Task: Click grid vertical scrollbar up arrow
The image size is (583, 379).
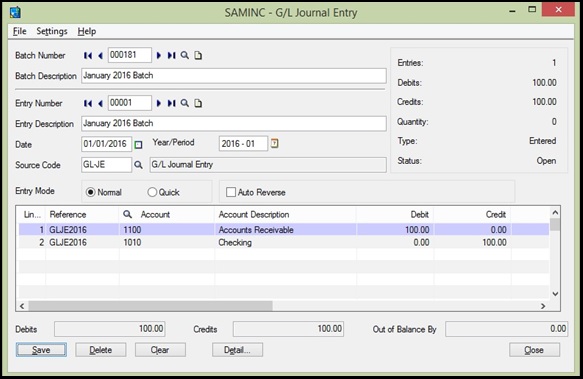Action: 555,213
